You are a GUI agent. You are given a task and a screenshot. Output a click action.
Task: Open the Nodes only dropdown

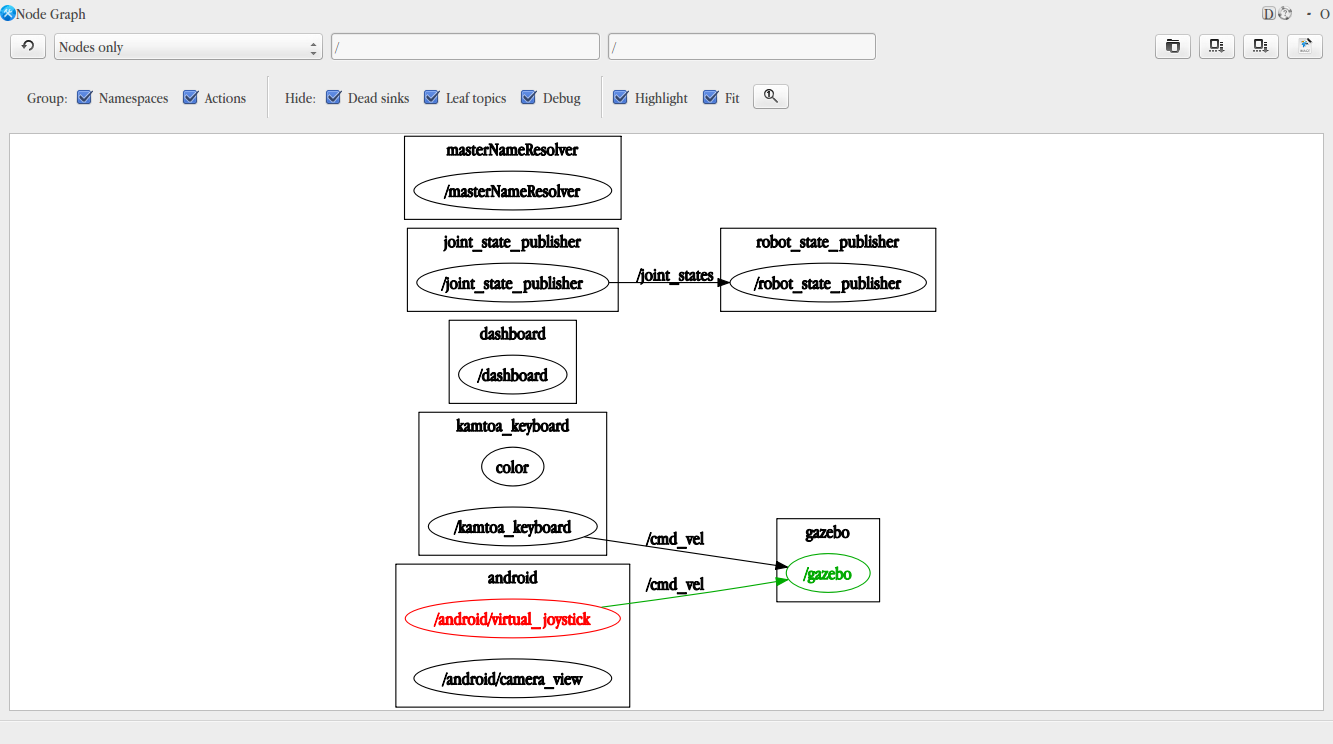click(x=188, y=47)
